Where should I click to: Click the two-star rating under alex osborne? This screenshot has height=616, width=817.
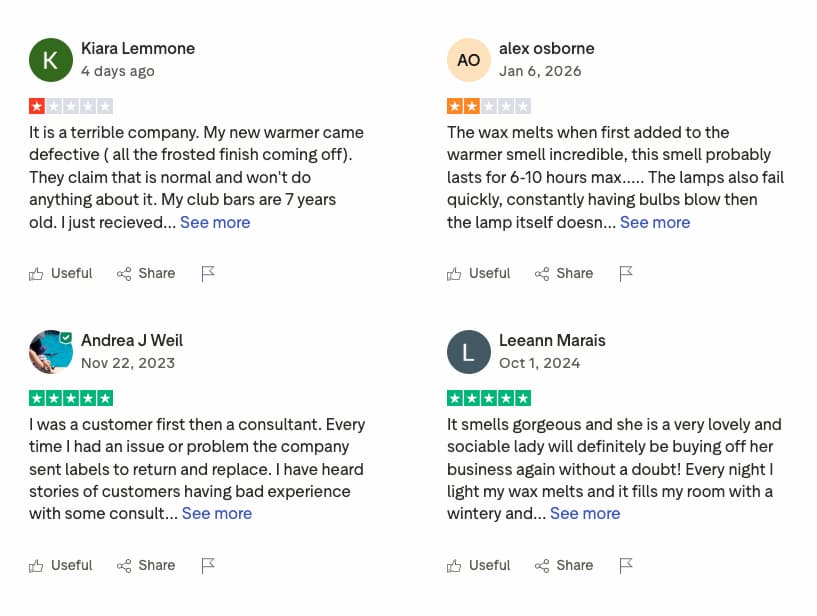point(489,105)
